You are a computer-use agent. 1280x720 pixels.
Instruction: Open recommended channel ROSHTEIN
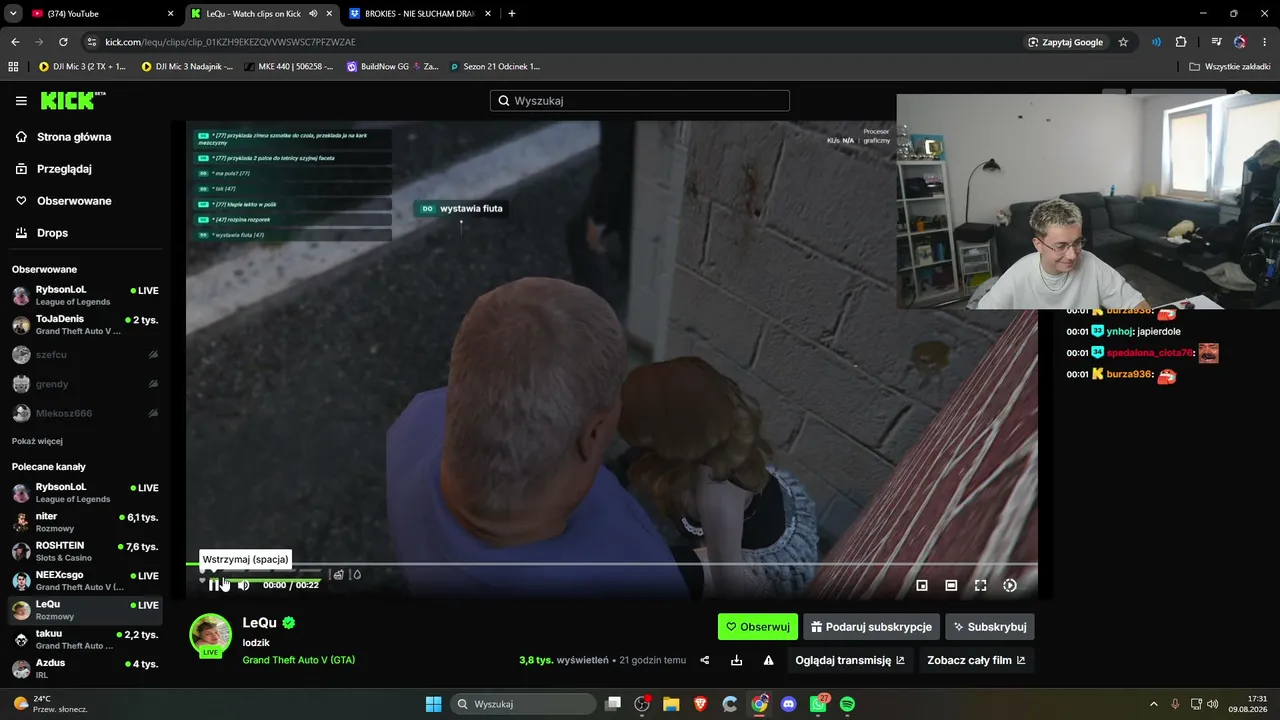[x=85, y=552]
